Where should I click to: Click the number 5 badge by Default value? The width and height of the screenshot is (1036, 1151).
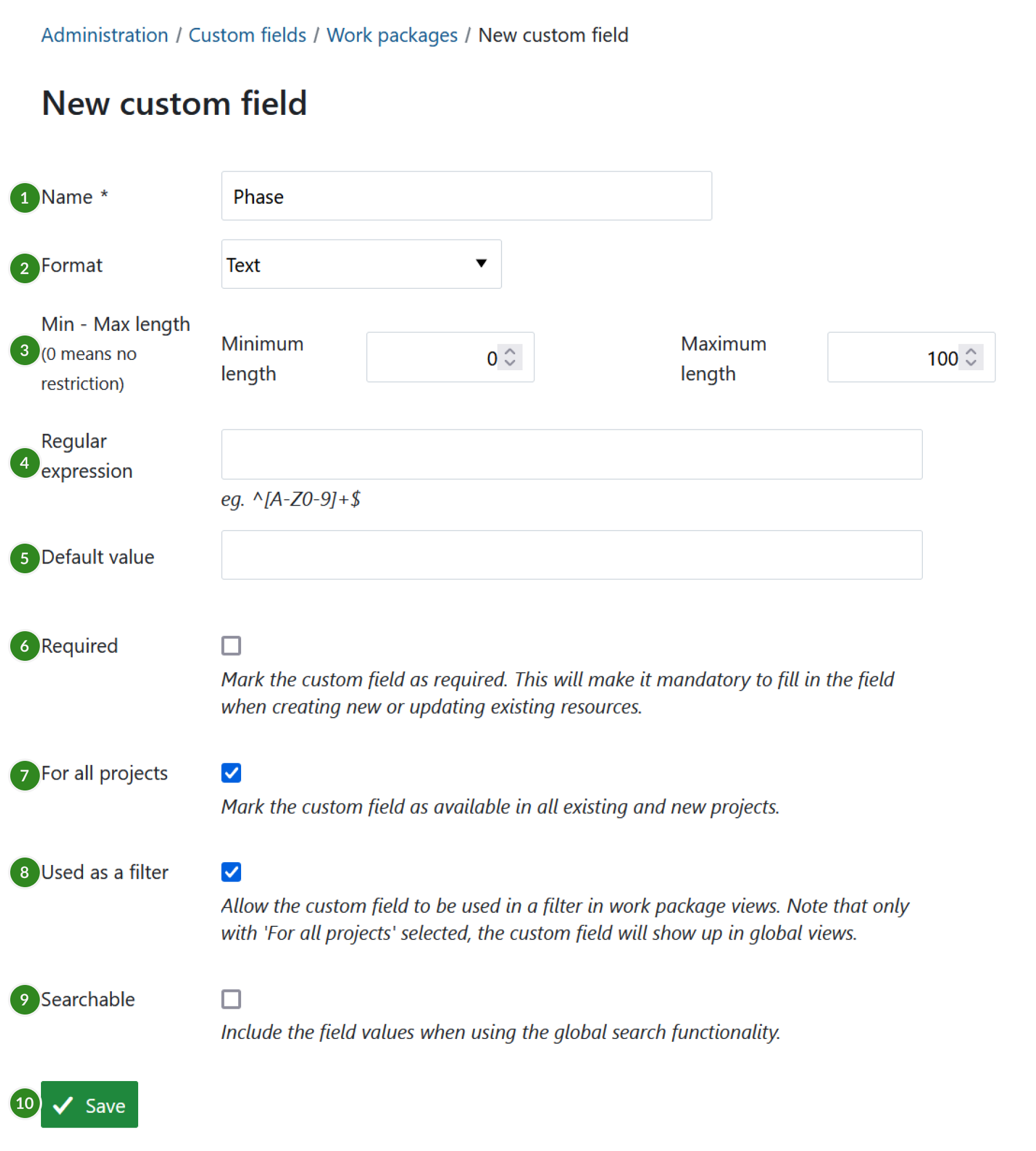(x=24, y=558)
